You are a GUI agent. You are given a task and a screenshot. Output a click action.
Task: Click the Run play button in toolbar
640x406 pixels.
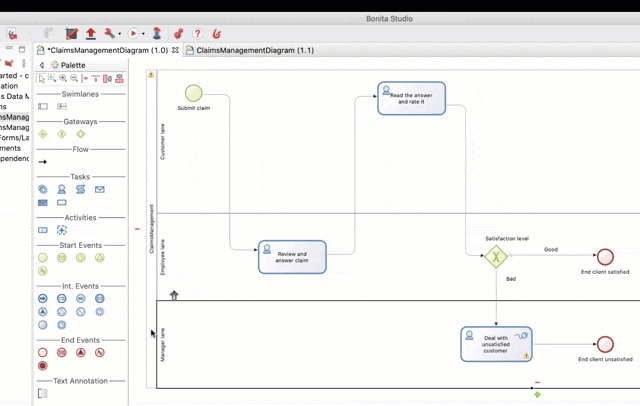click(x=133, y=34)
